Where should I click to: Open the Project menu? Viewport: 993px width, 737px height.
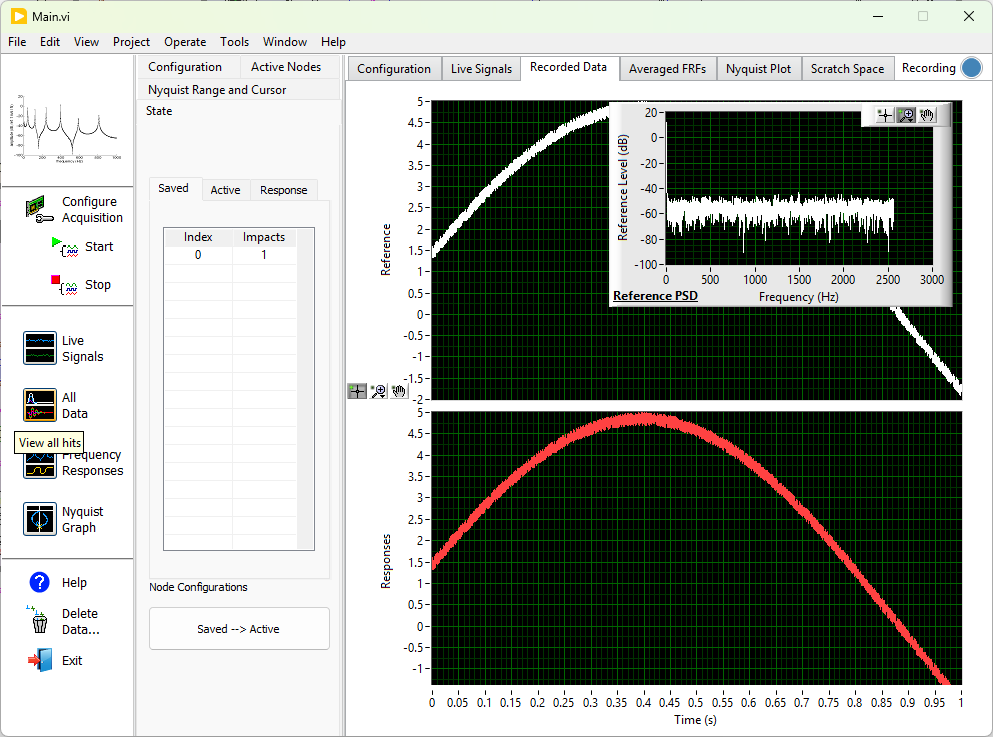pyautogui.click(x=131, y=42)
